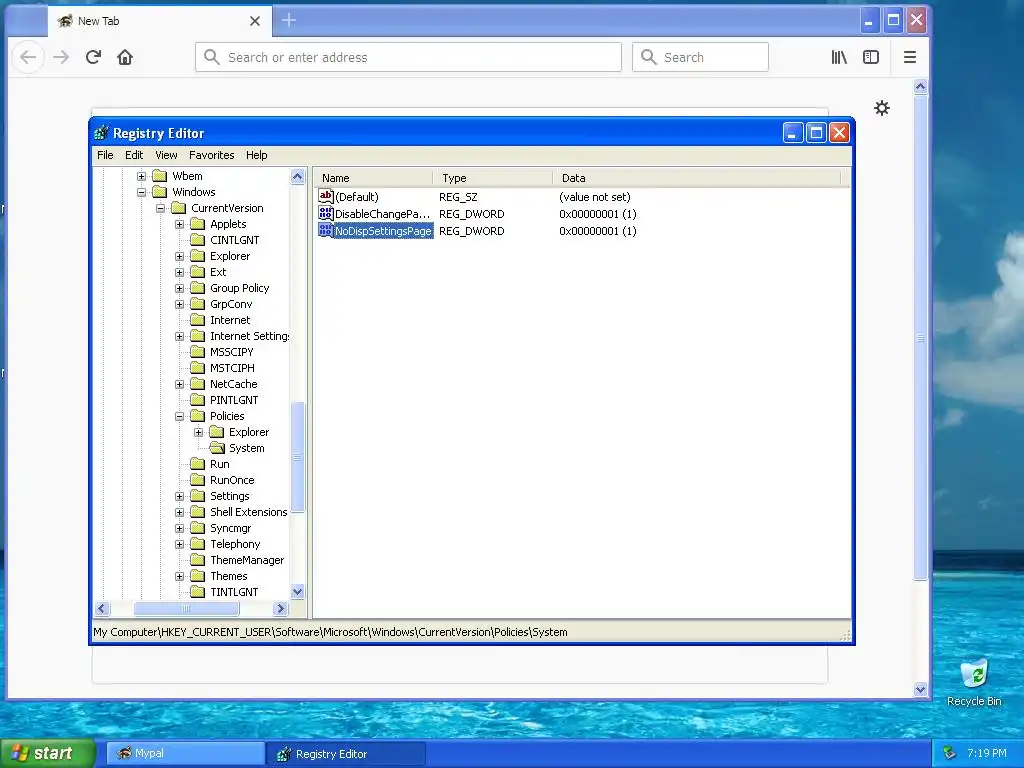The image size is (1024, 768).
Task: Select the TINTLGNT key folder icon
Action: click(197, 592)
